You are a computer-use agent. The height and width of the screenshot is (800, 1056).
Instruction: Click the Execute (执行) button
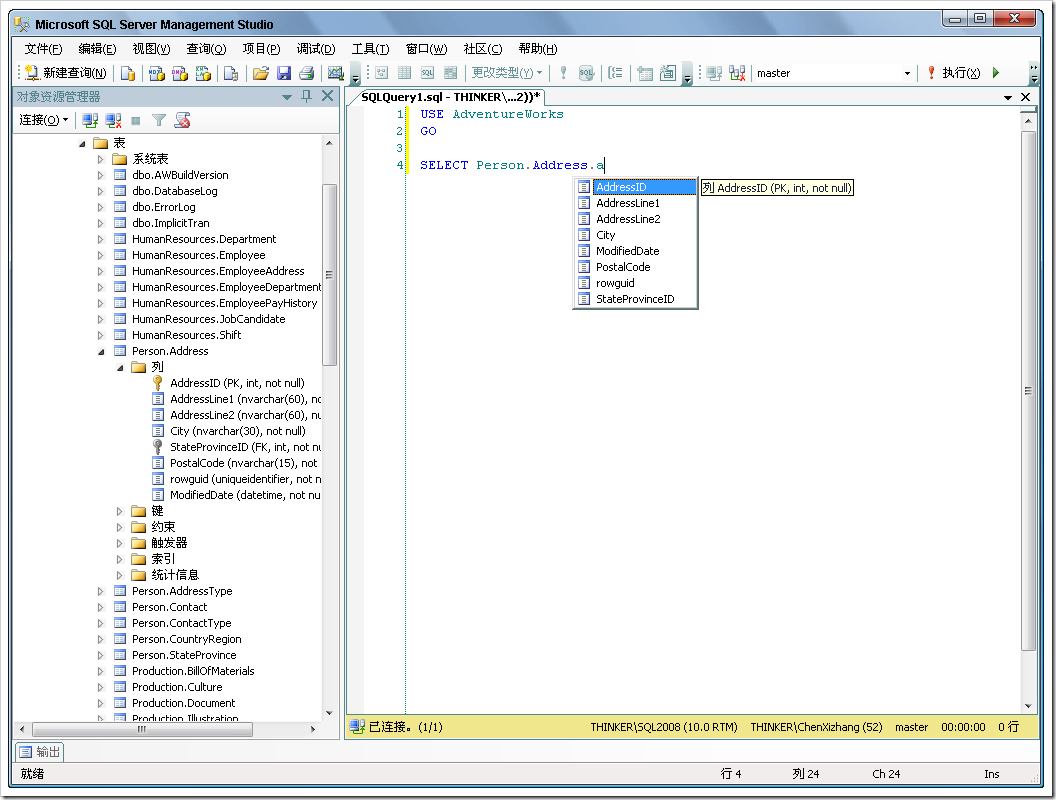(x=953, y=73)
